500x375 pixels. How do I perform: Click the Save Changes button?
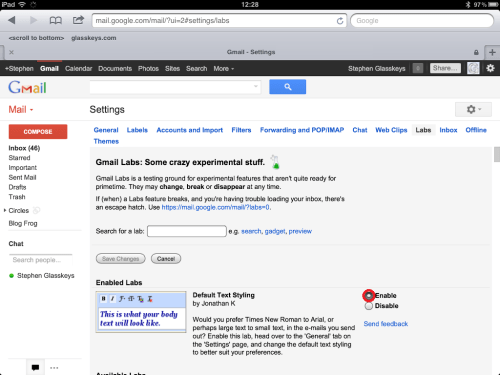(x=121, y=259)
